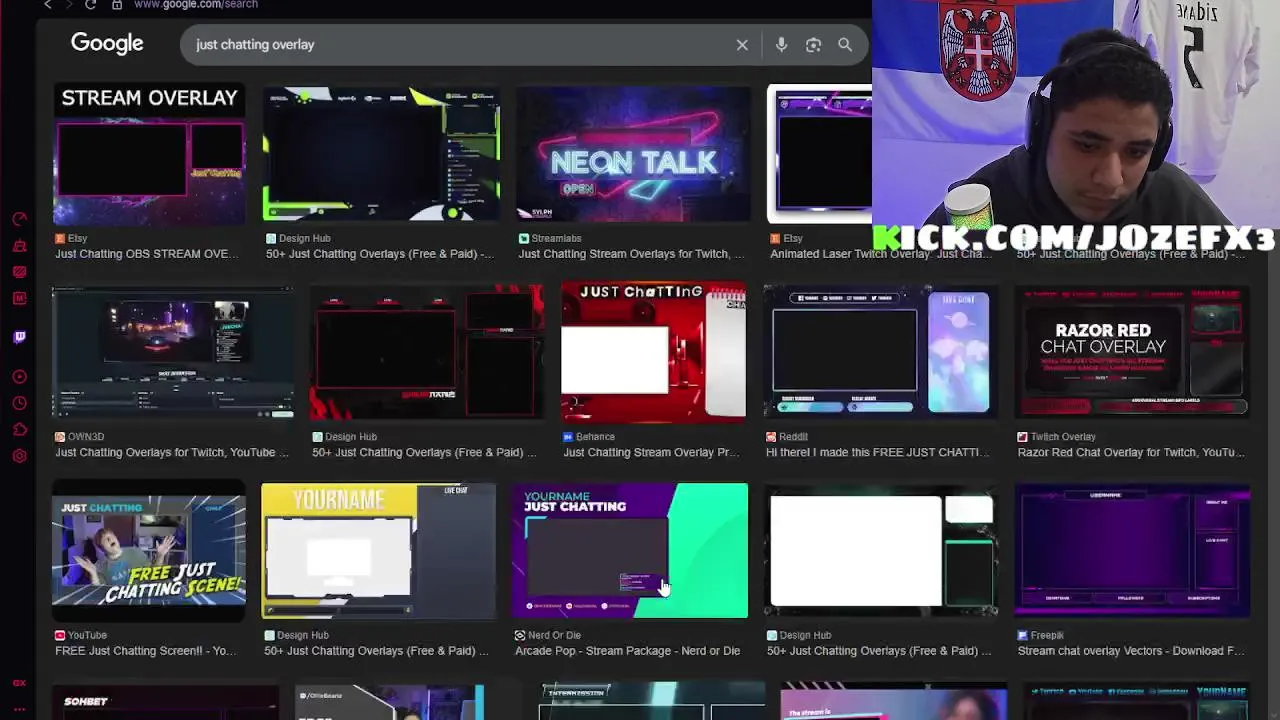Viewport: 1280px width, 720px height.
Task: Open link Just Chatting Stream Overlay Pr...
Action: 651,452
